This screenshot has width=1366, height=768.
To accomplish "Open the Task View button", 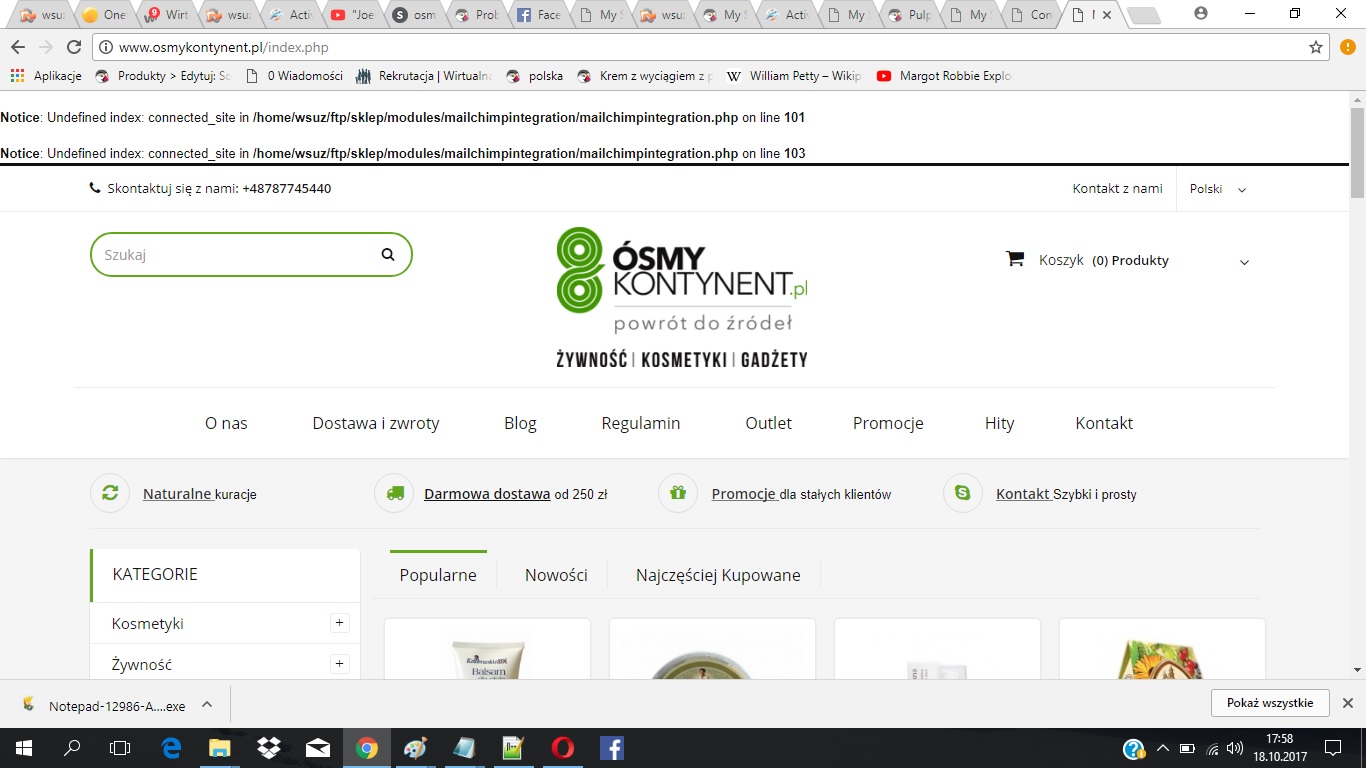I will coord(120,748).
